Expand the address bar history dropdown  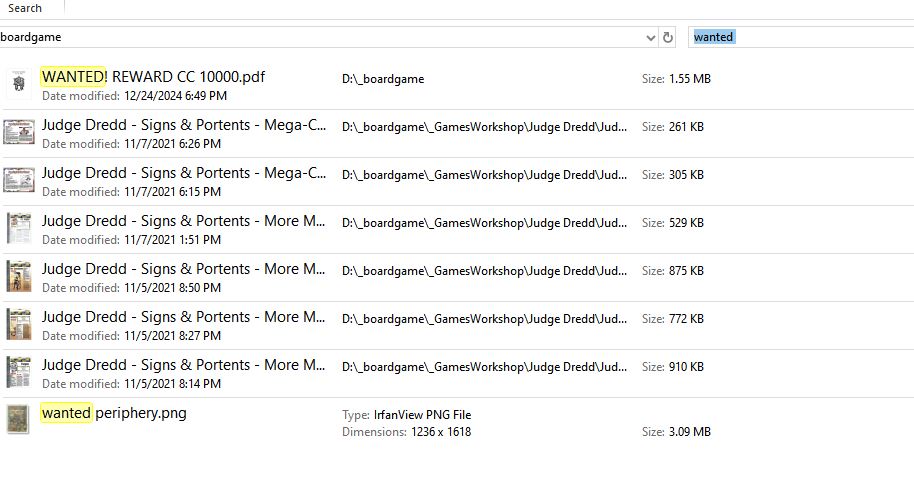(x=651, y=38)
